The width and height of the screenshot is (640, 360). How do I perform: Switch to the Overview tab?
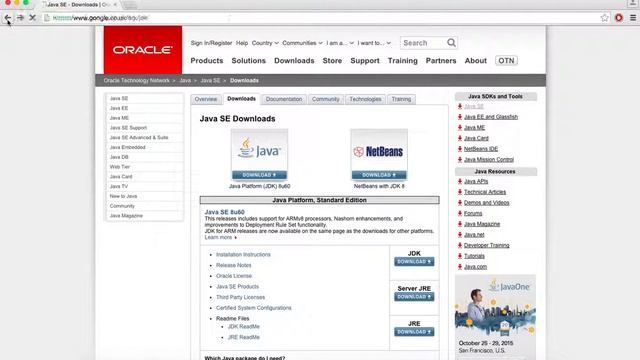(206, 99)
